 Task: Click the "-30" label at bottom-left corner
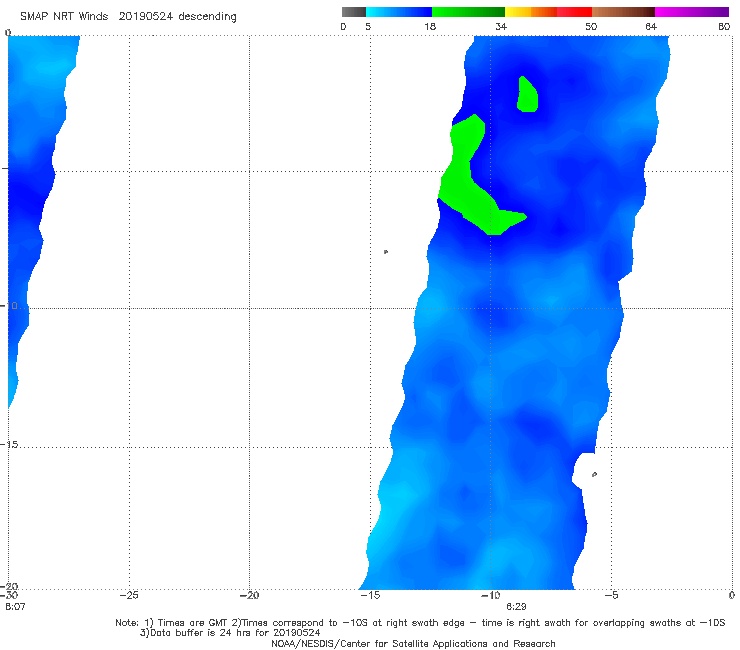point(9,595)
